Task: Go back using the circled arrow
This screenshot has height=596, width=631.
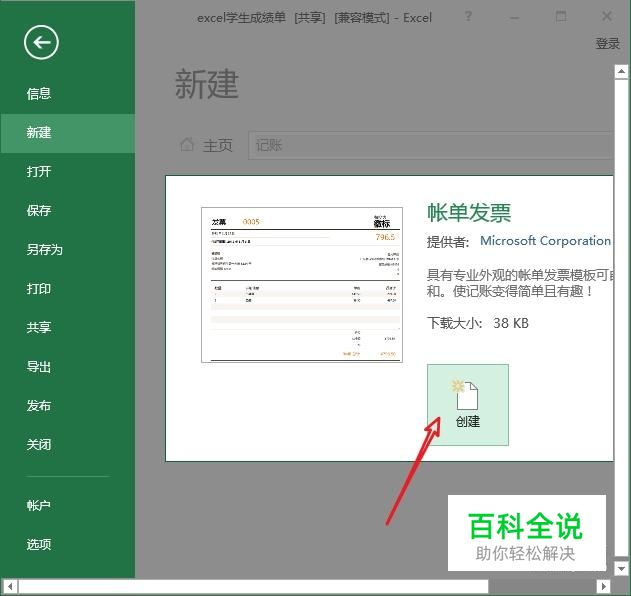Action: click(x=41, y=42)
